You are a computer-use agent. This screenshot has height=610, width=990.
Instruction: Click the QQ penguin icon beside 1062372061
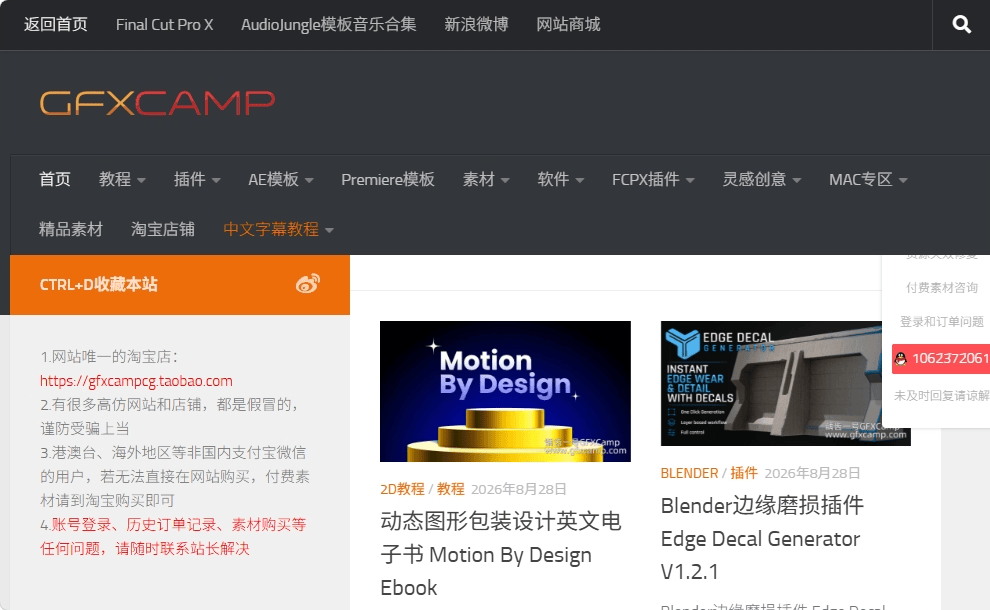(901, 359)
